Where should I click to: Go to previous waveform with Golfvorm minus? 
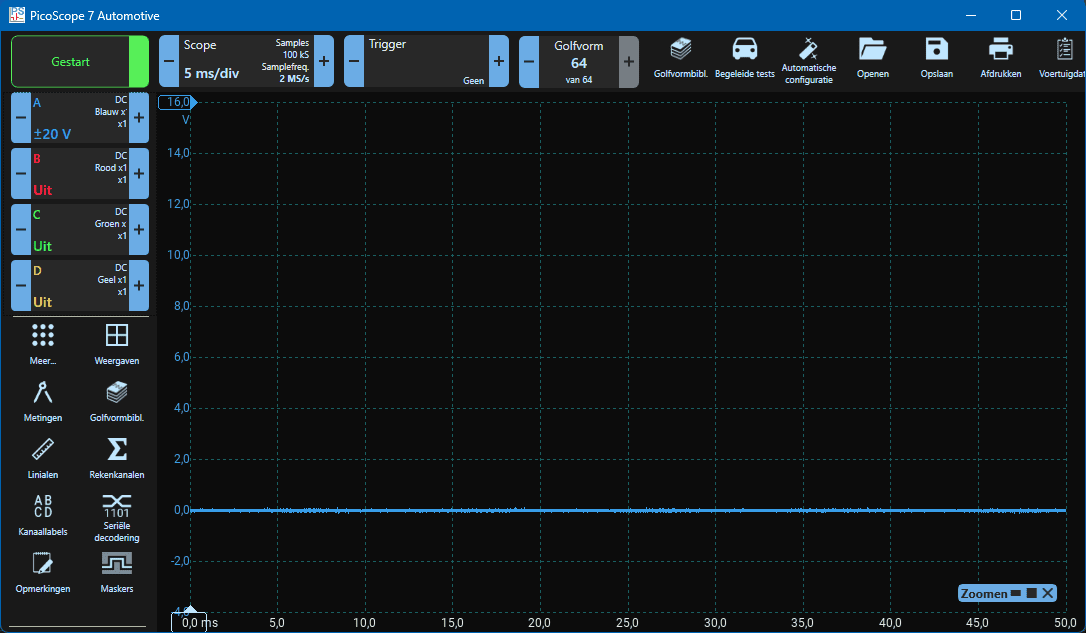tap(529, 62)
